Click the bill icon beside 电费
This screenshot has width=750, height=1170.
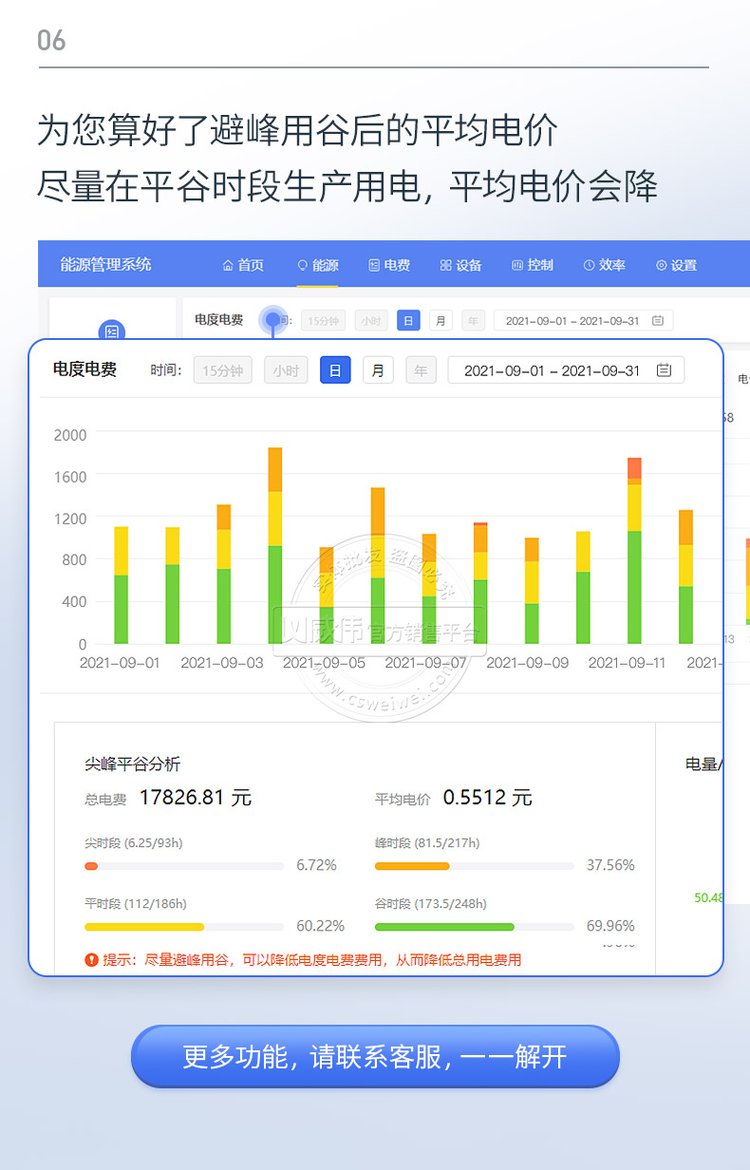pos(374,265)
